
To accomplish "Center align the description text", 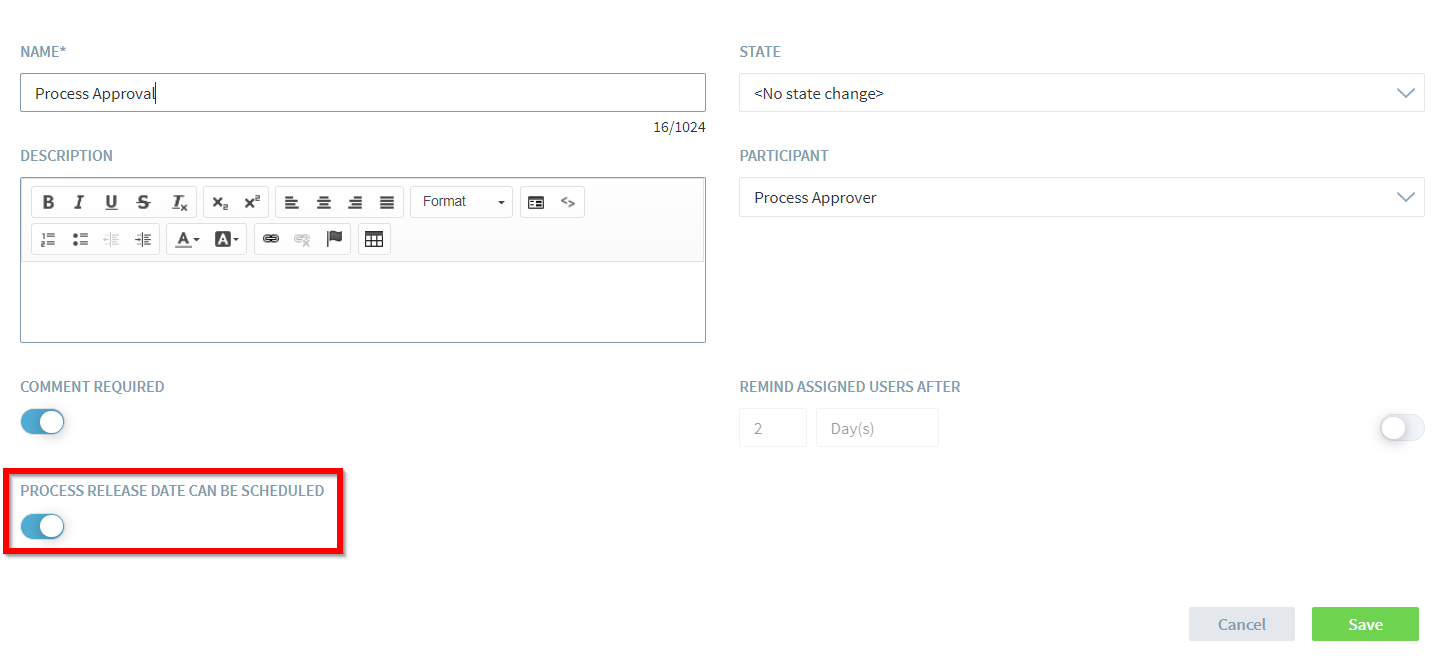I will pos(323,202).
